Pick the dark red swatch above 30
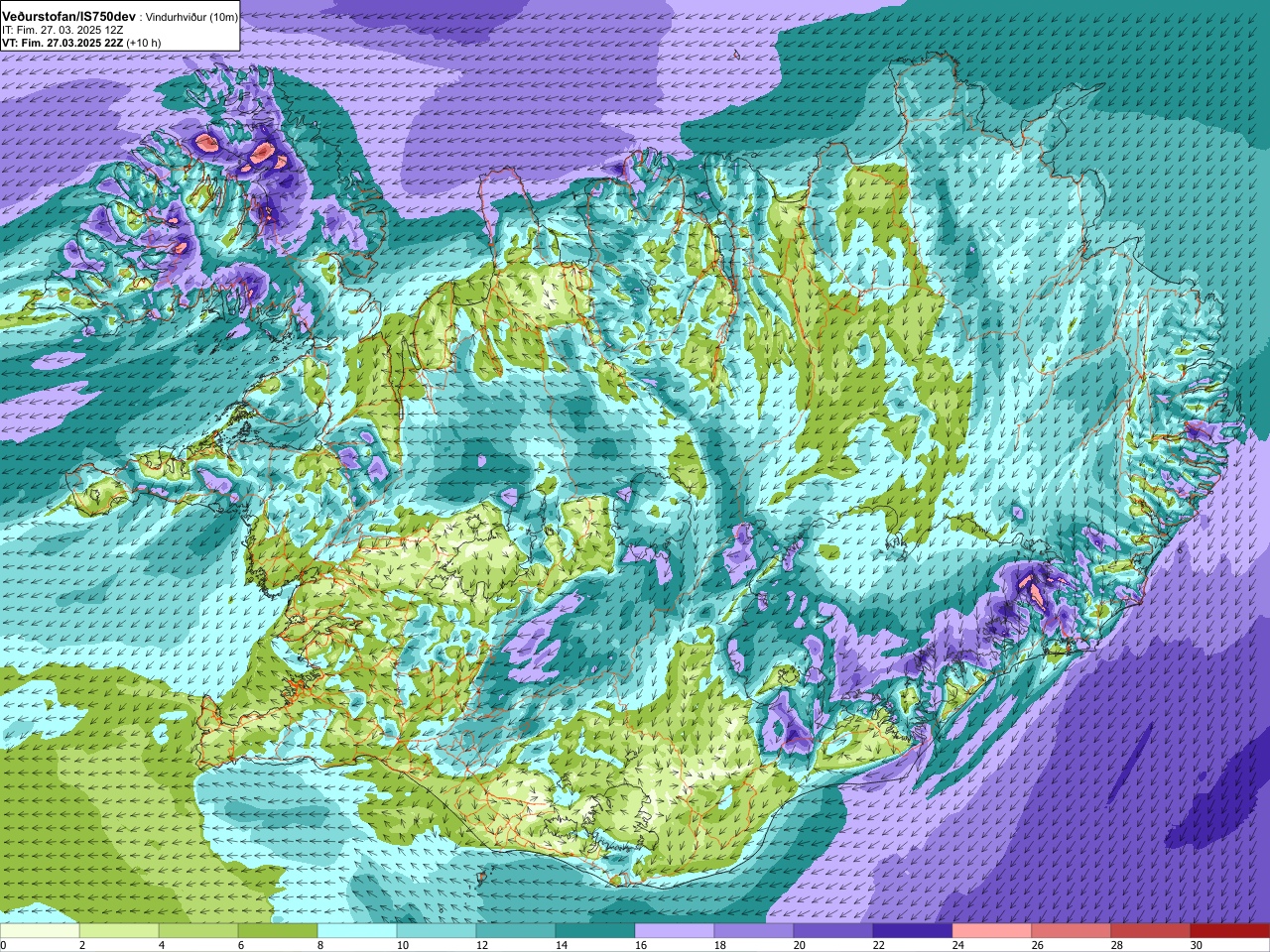This screenshot has width=1270, height=952. pyautogui.click(x=1230, y=931)
